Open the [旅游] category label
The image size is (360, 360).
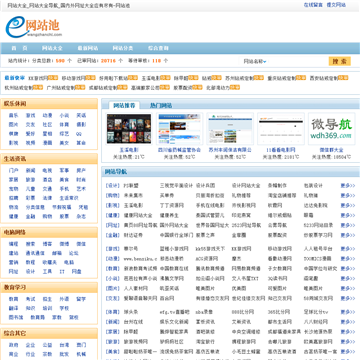(112, 342)
